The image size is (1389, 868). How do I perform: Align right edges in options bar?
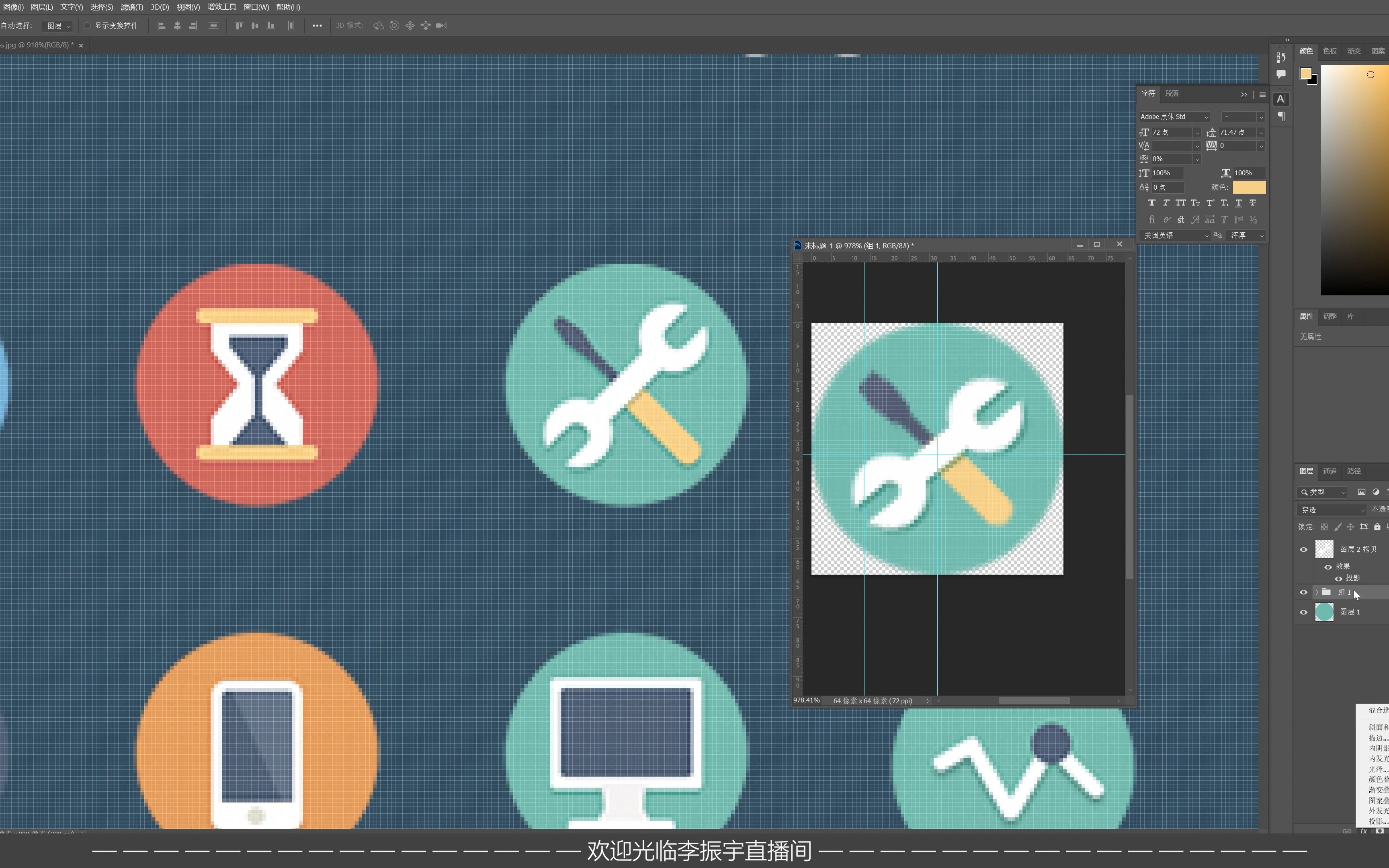click(193, 26)
